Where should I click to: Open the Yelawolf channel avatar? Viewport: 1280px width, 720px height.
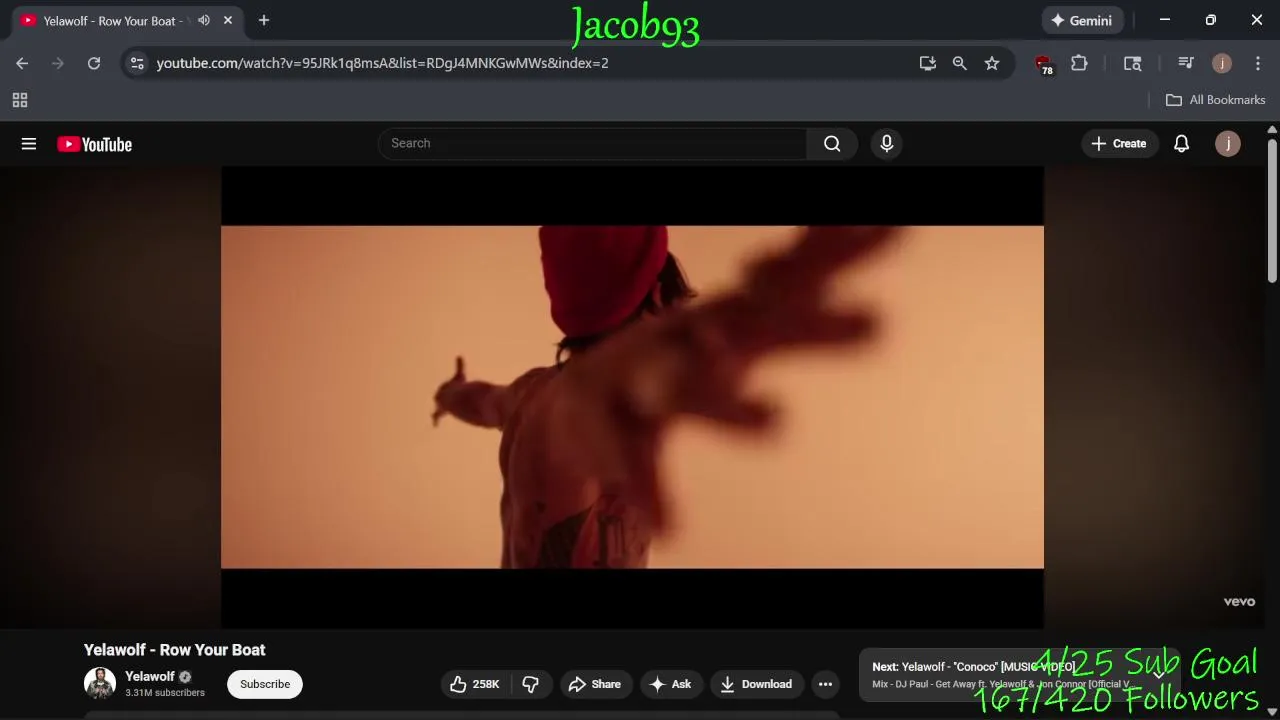pos(100,684)
